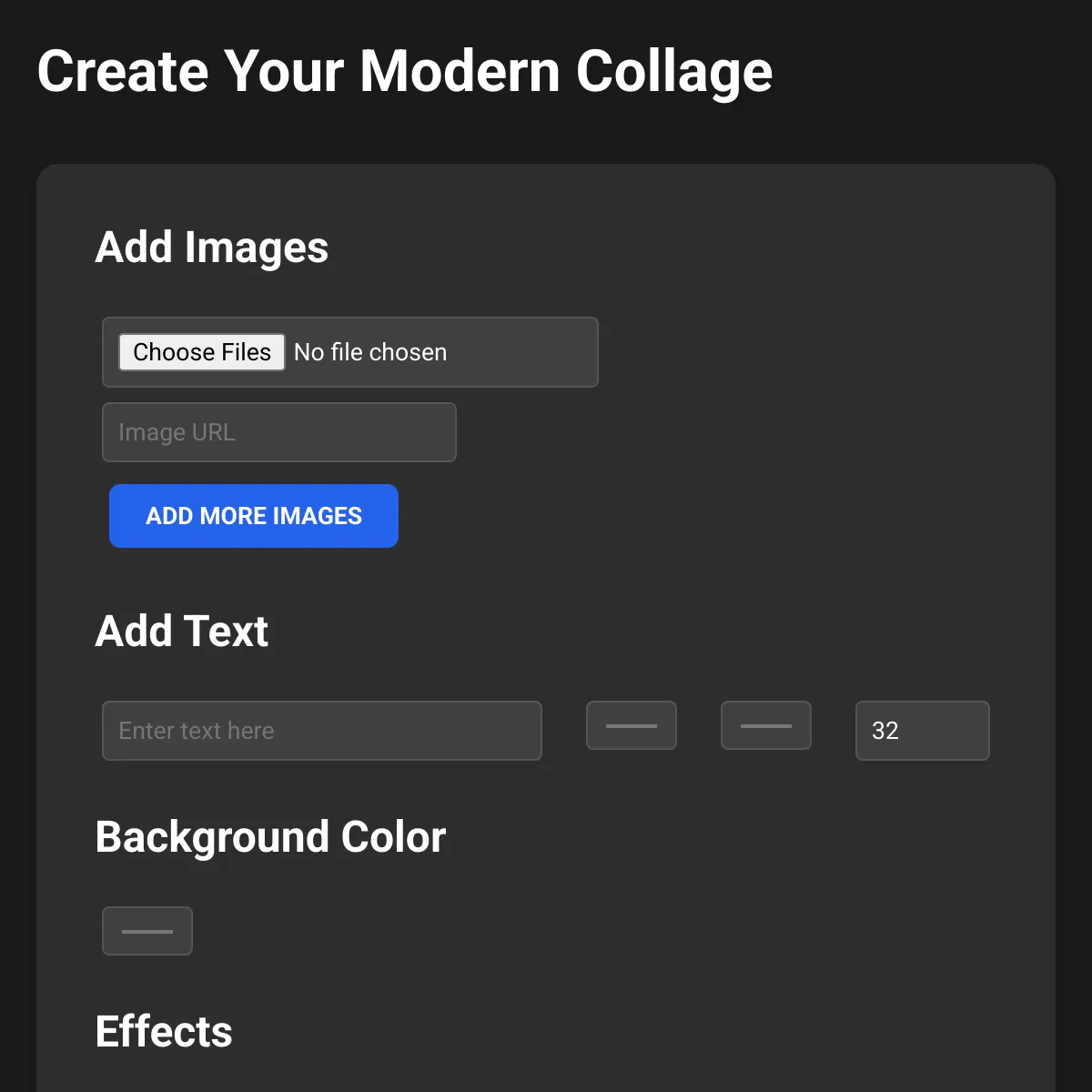Focus the 'Enter text here' field

point(322,731)
